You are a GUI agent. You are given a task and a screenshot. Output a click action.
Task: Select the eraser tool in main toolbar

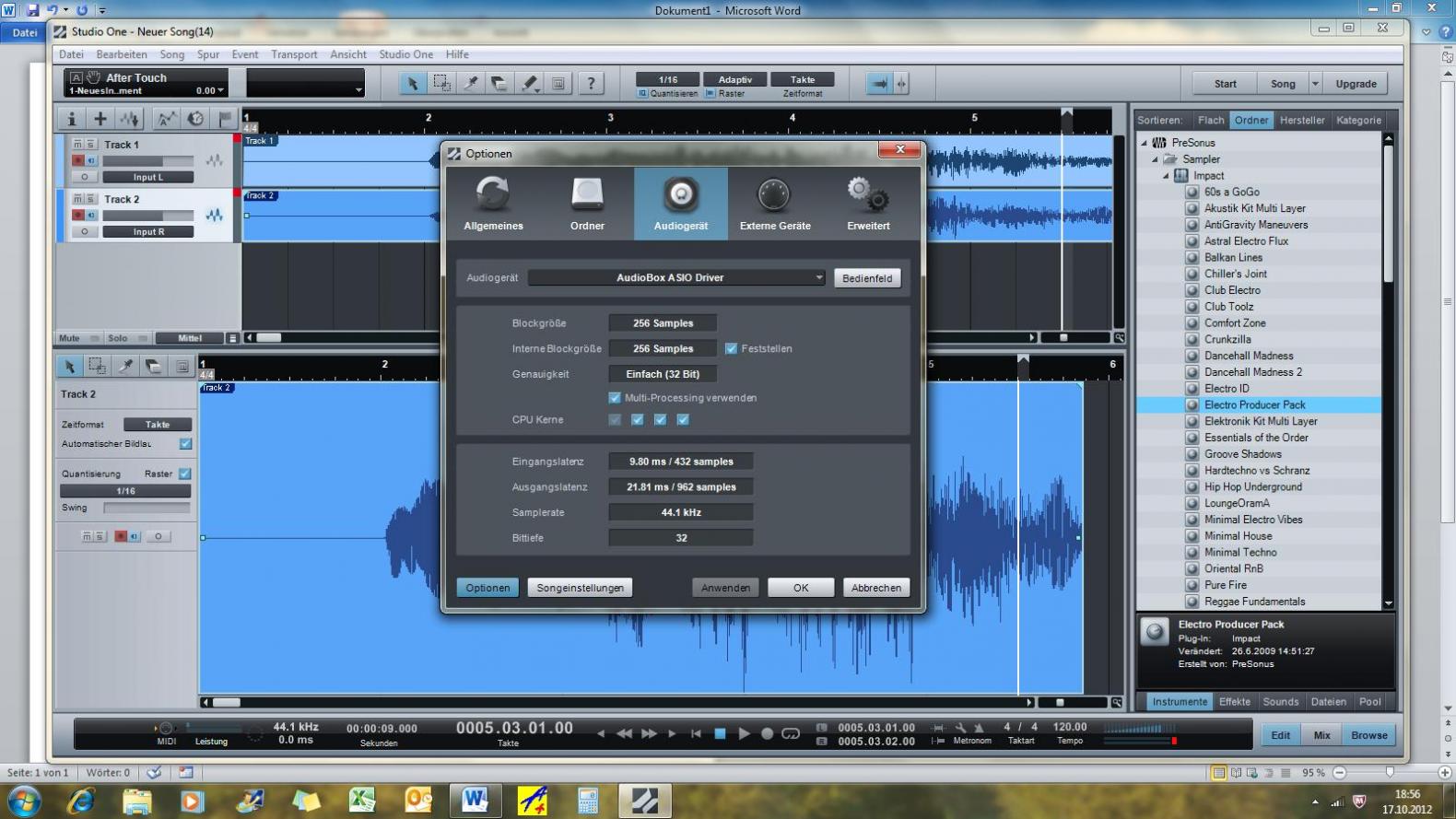499,84
